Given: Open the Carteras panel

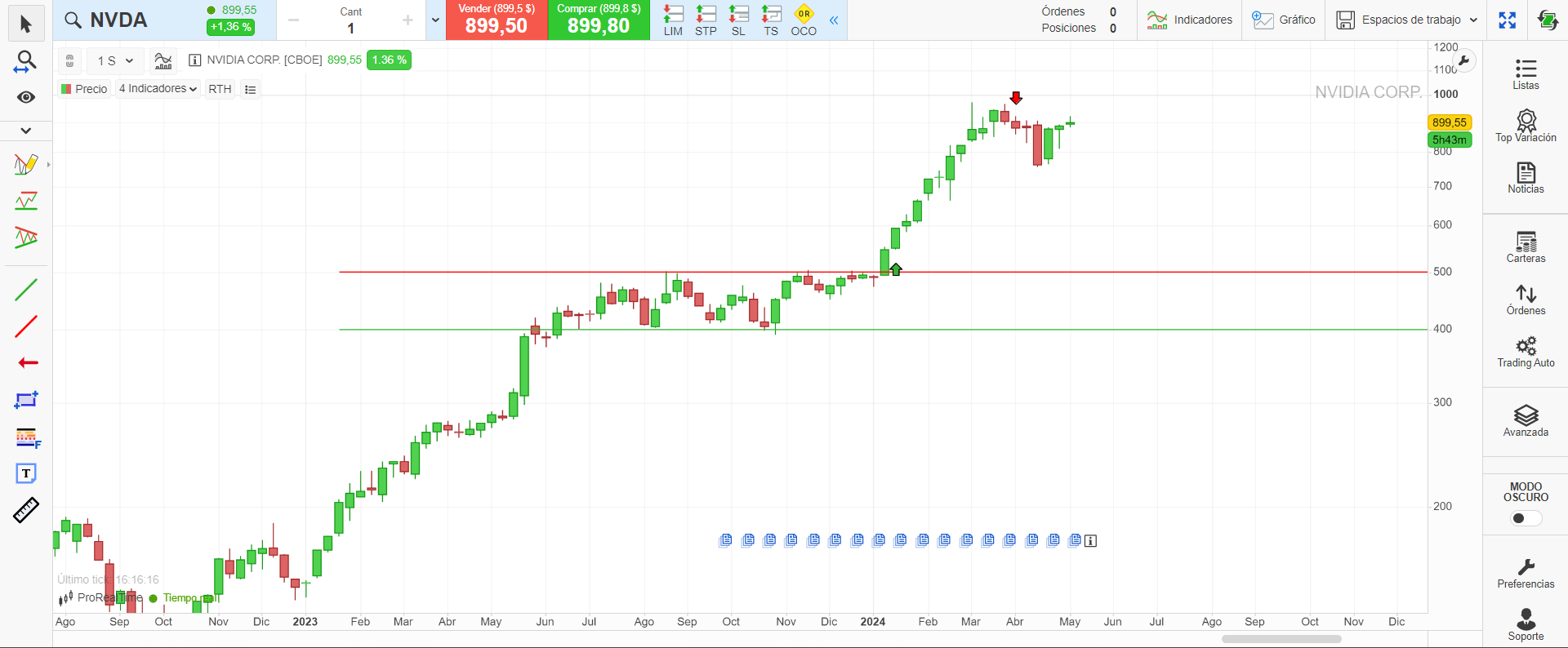Looking at the screenshot, I should click(x=1526, y=247).
